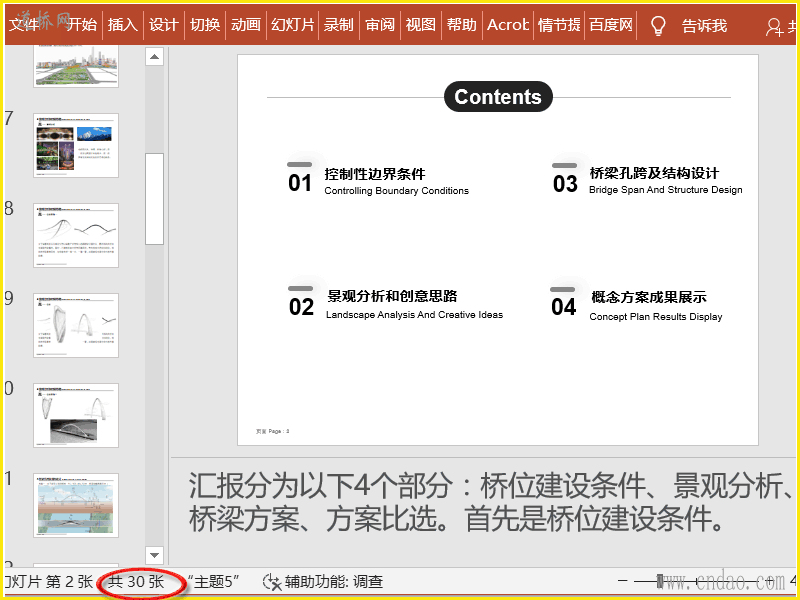Click the number 02 on slide
The image size is (800, 600).
[x=301, y=307]
